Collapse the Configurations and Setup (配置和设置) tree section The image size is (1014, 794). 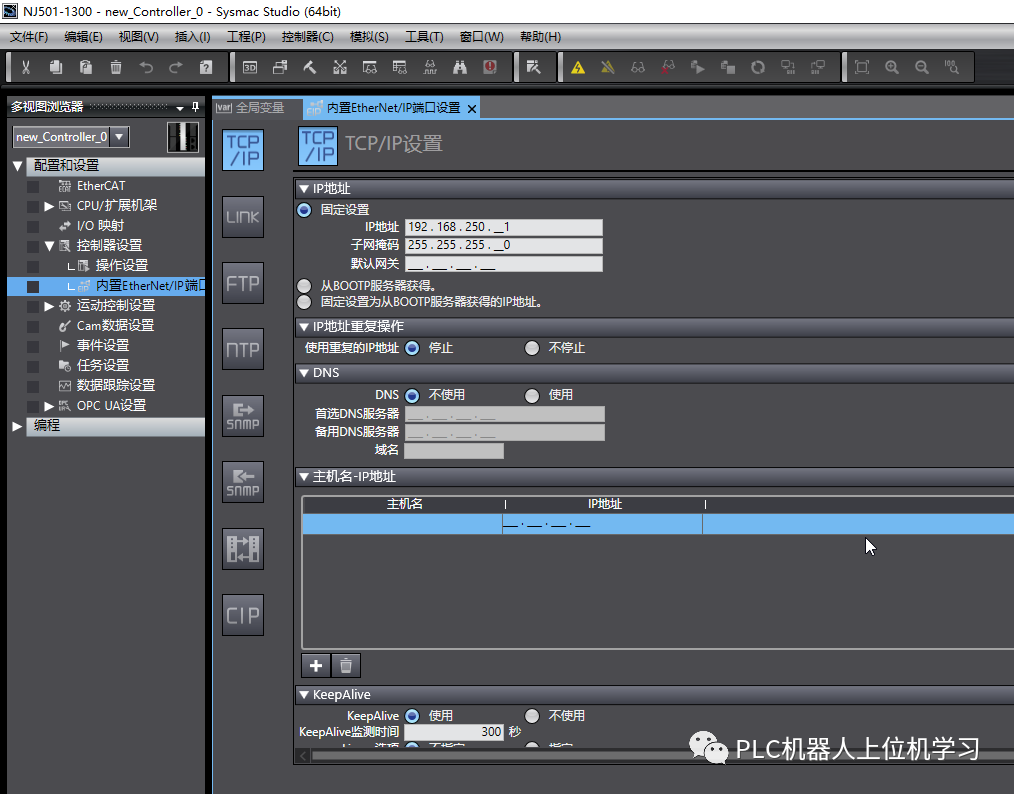[x=17, y=166]
